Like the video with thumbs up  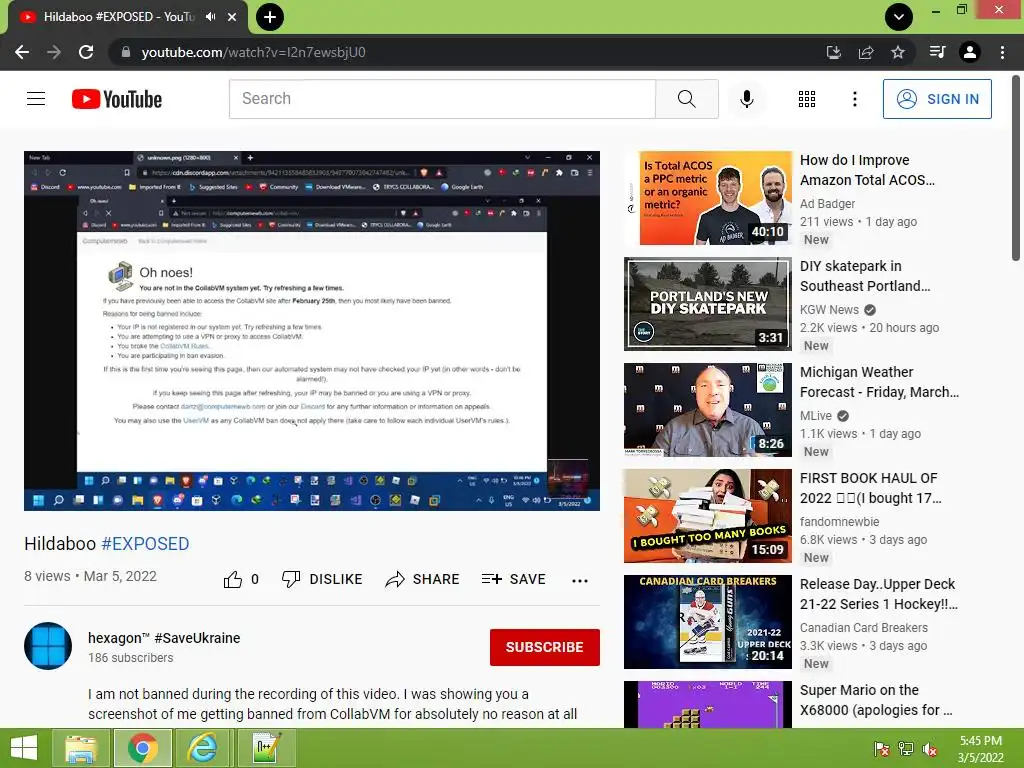(x=241, y=579)
